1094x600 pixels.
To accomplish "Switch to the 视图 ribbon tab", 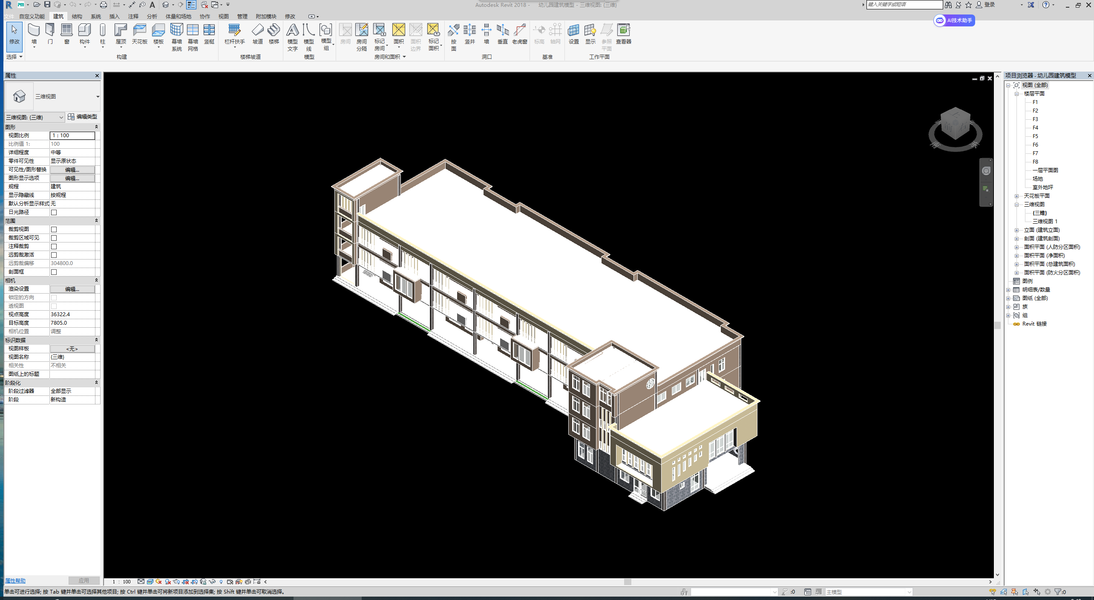I will pyautogui.click(x=223, y=16).
